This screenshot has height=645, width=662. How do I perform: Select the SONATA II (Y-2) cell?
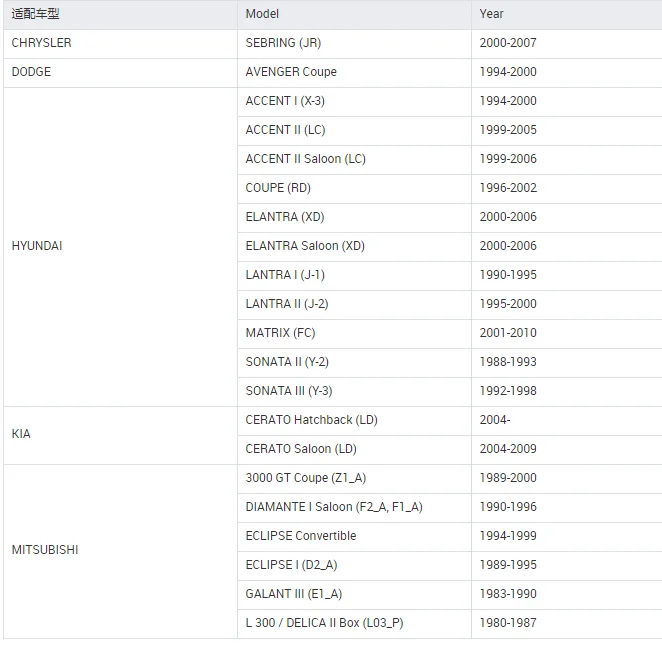tap(354, 363)
